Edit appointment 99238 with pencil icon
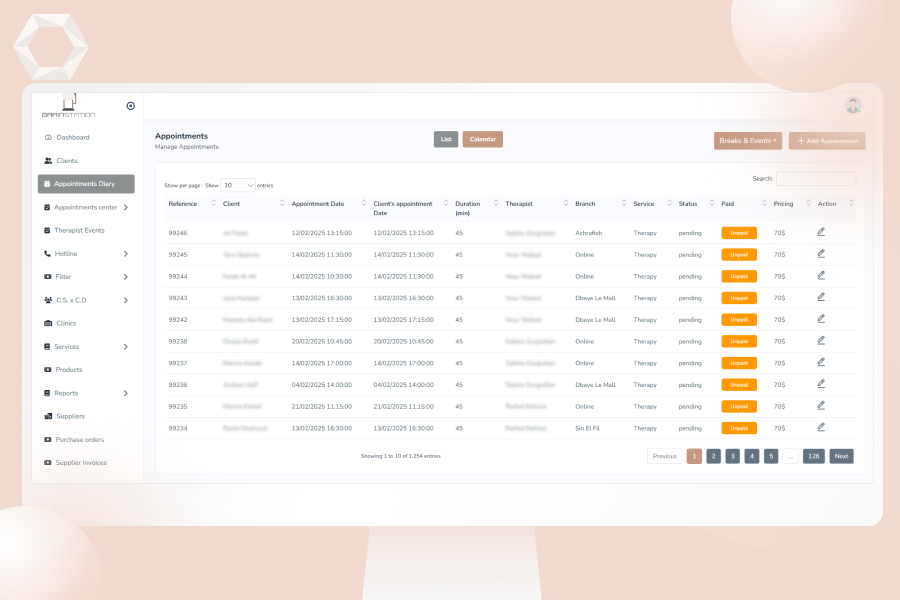This screenshot has height=600, width=900. pos(821,340)
